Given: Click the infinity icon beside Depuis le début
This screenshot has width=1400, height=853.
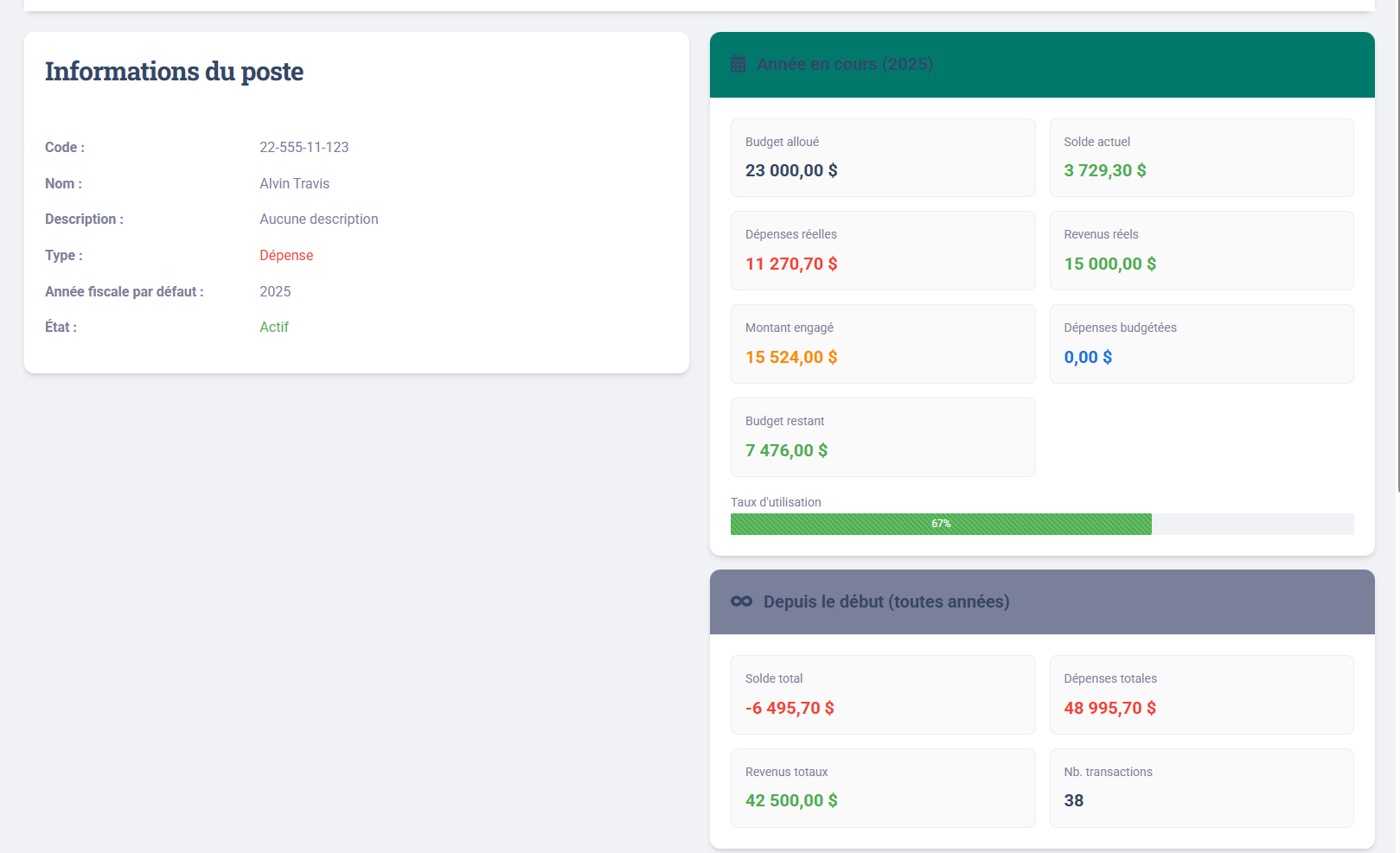Looking at the screenshot, I should click(741, 602).
